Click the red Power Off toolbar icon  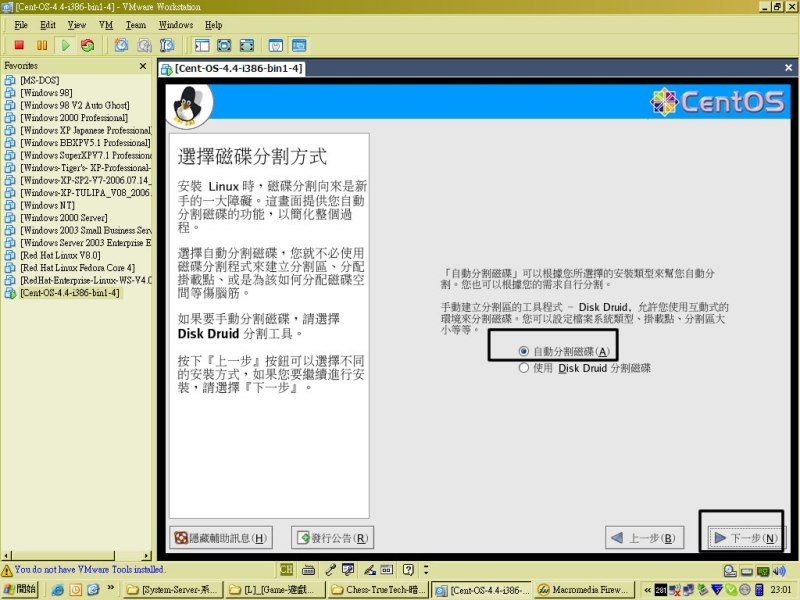click(19, 45)
